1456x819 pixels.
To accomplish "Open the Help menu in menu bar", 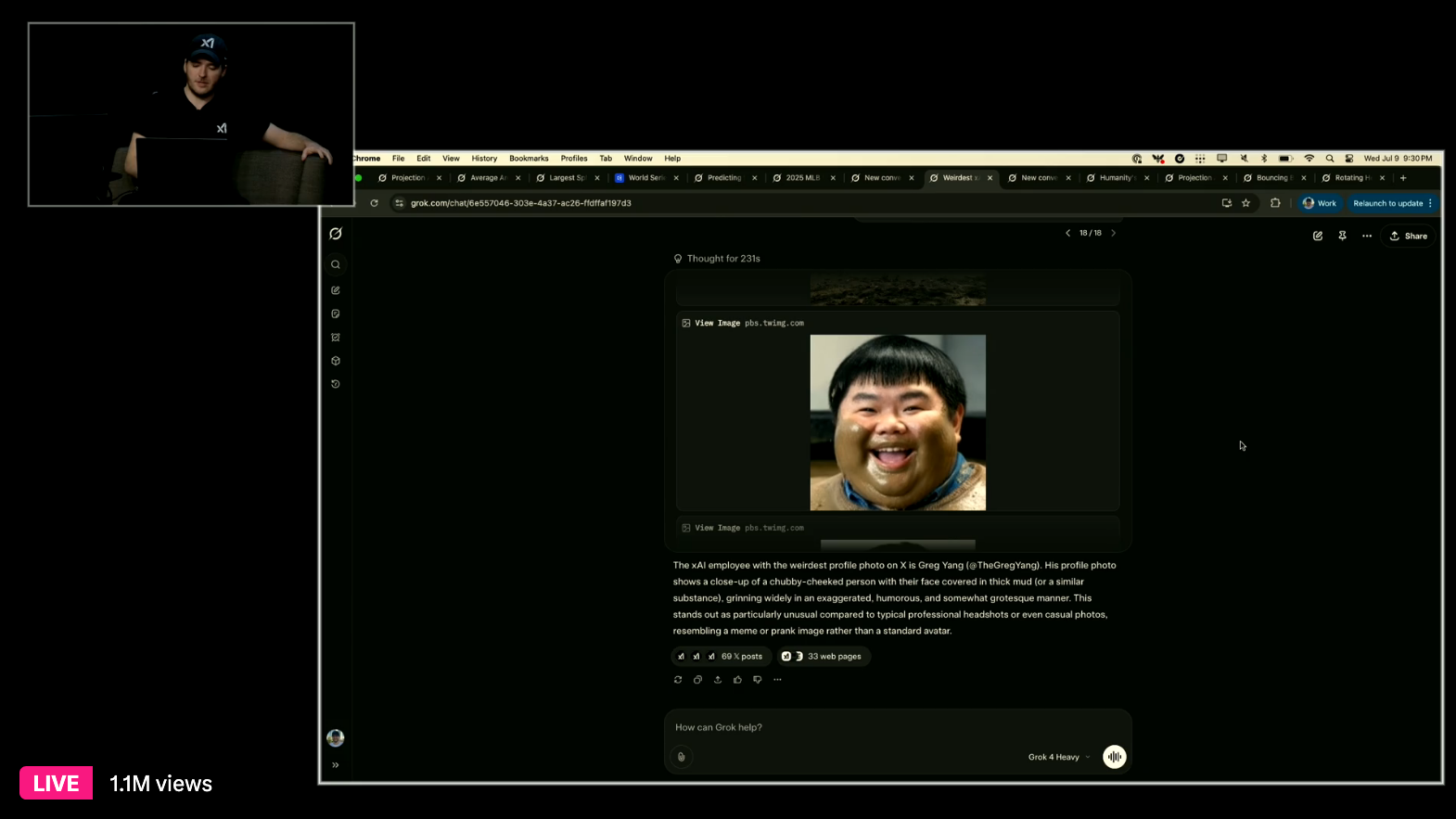I will [672, 159].
